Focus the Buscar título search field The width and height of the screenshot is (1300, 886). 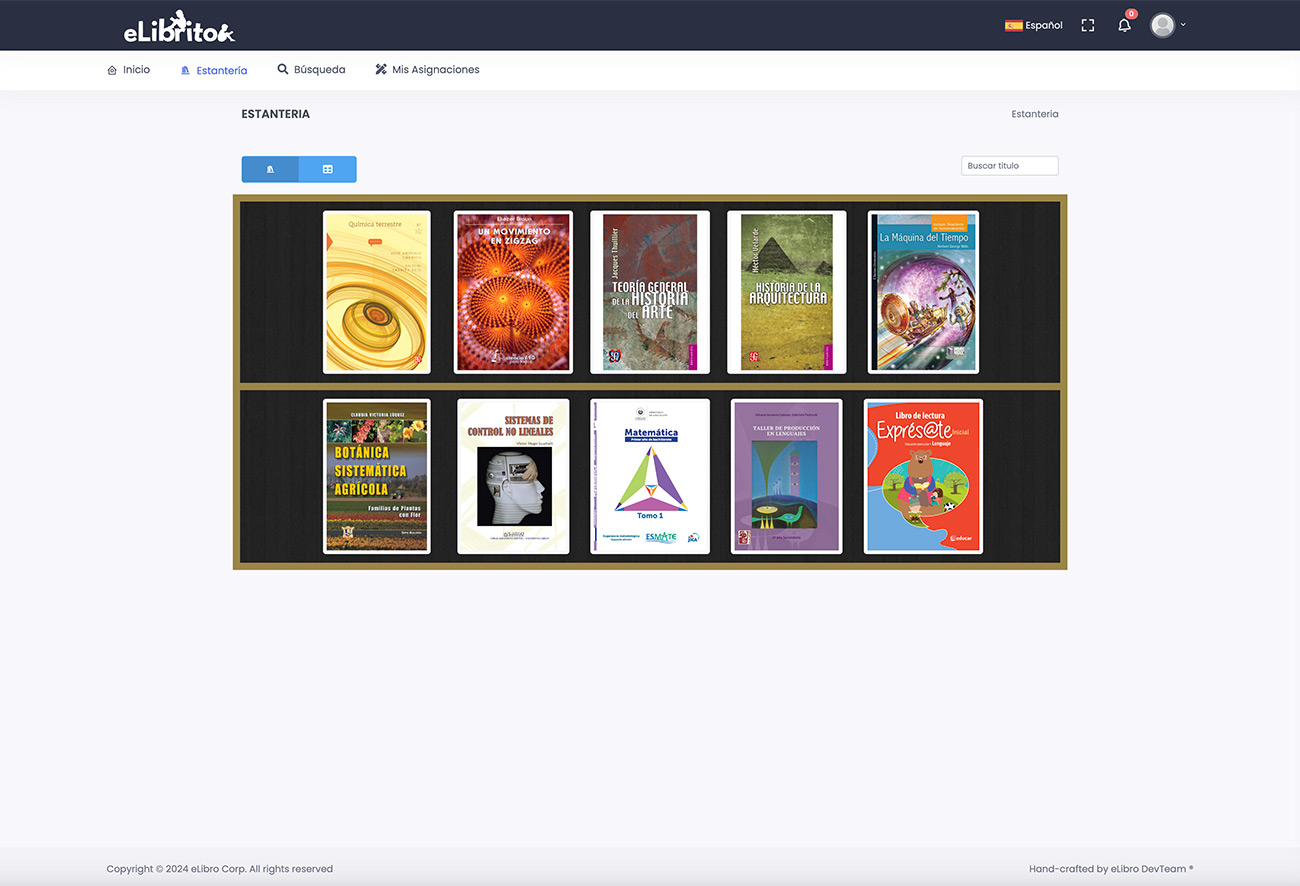(1009, 166)
